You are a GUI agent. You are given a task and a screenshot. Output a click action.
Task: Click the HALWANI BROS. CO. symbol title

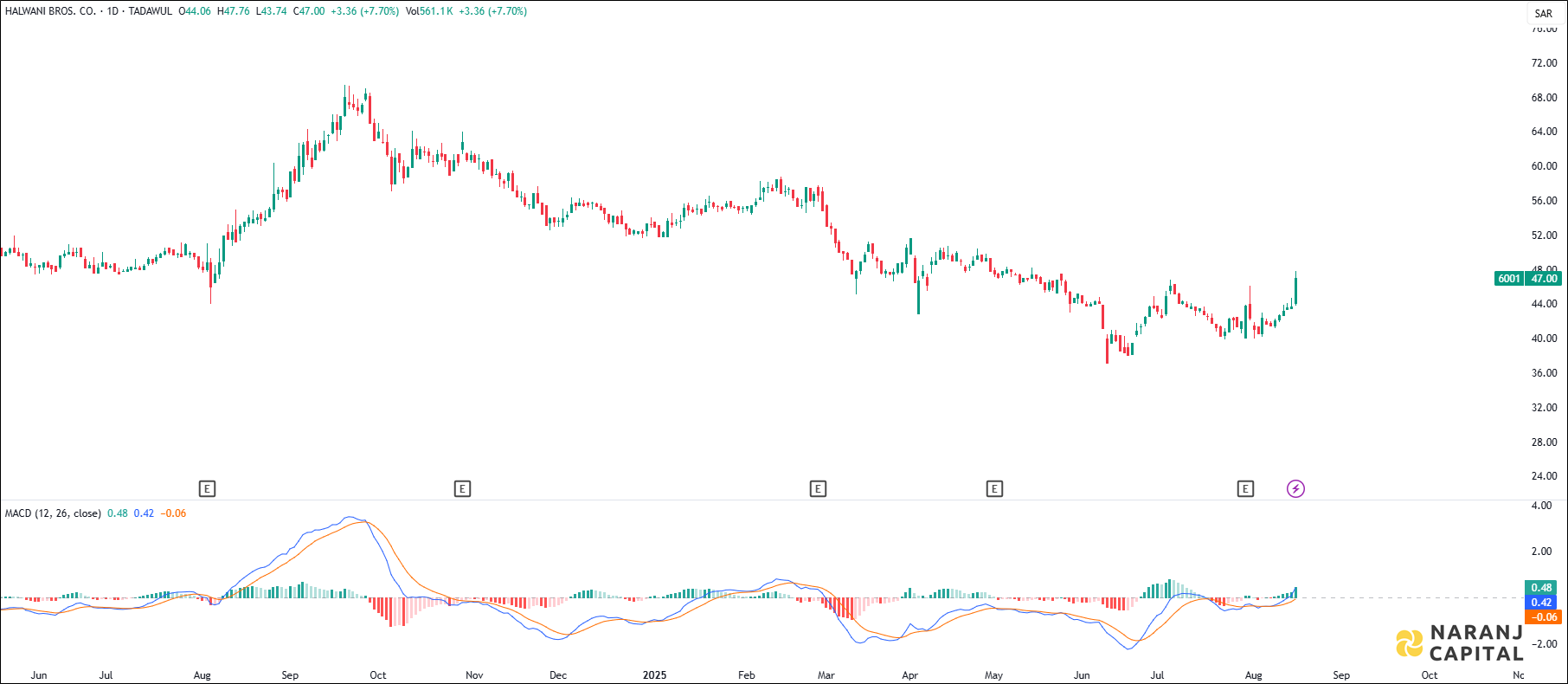tap(50, 11)
